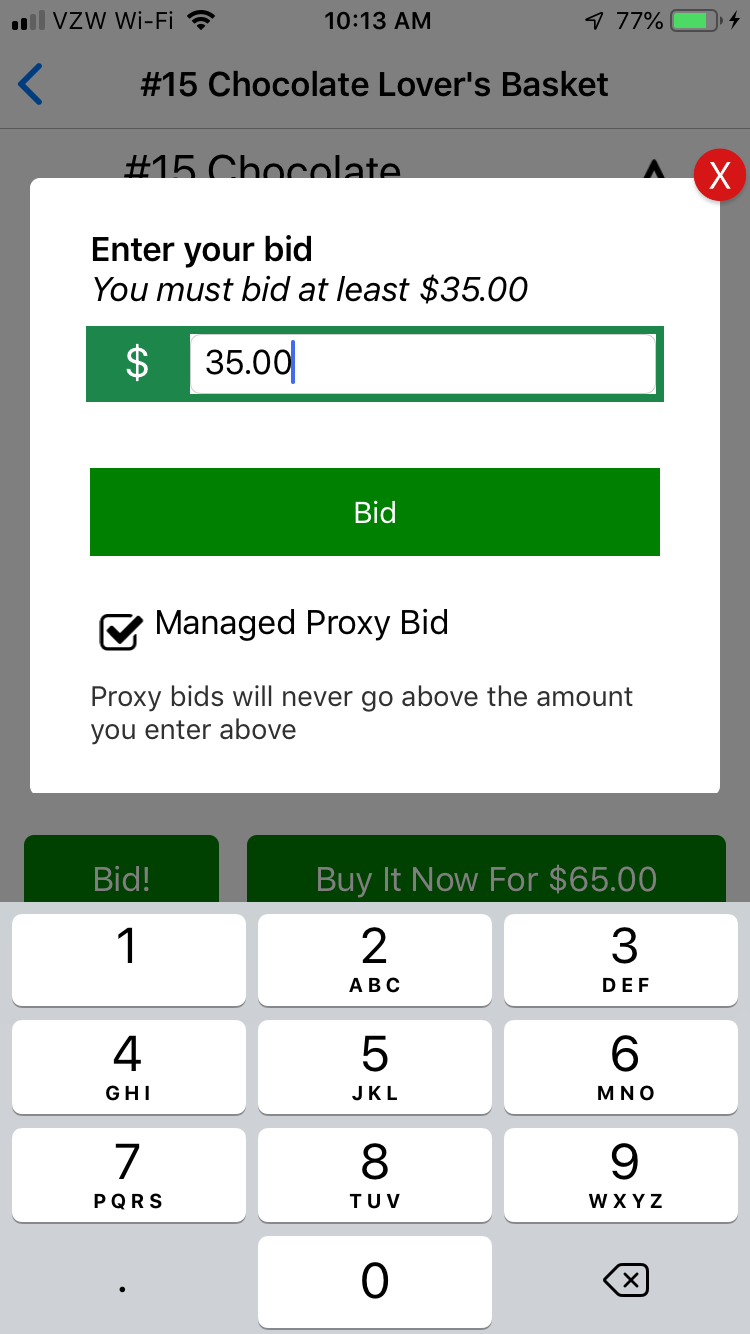This screenshot has height=1334, width=750.
Task: Collapse the item title chevron arrow
Action: tap(653, 172)
